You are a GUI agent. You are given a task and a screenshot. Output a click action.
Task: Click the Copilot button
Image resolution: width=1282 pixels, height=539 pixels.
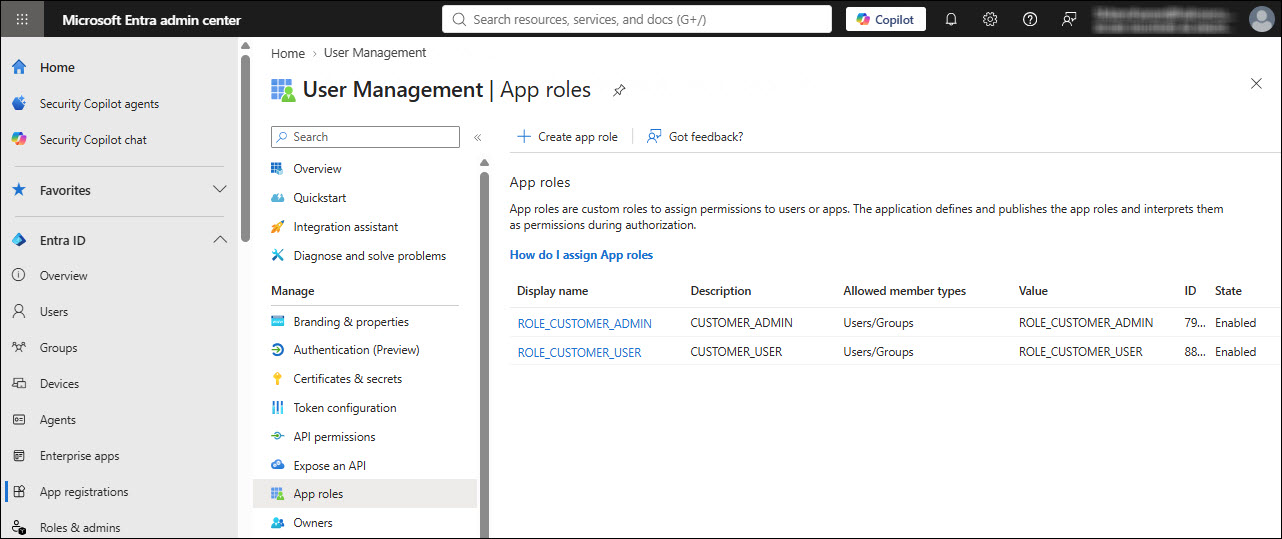[886, 19]
